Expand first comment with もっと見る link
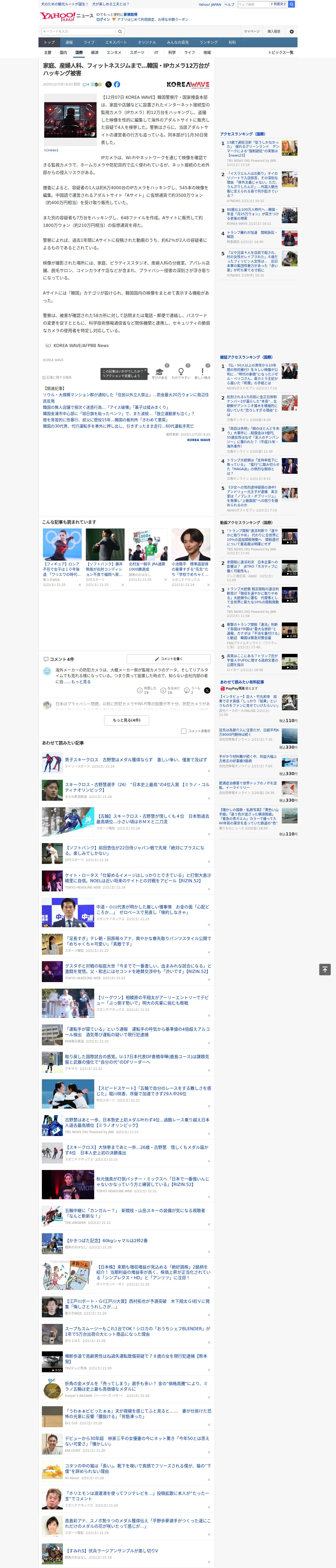Viewport: 336px width, 1568px height. coord(81,682)
